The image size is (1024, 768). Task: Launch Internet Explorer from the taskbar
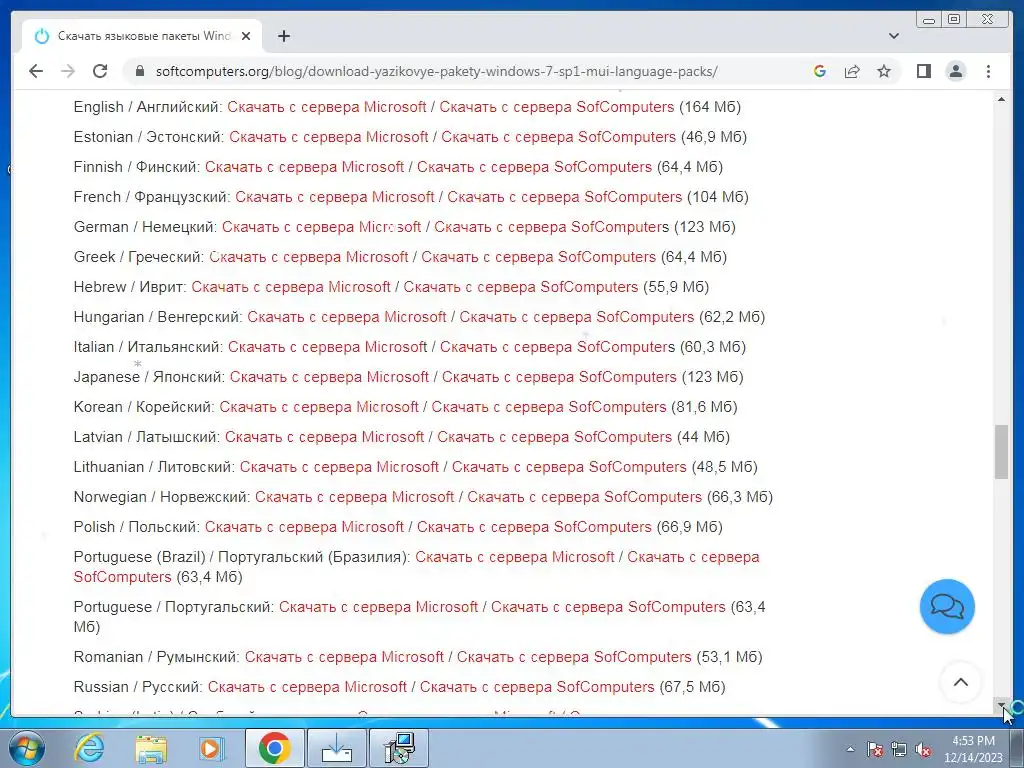click(89, 748)
